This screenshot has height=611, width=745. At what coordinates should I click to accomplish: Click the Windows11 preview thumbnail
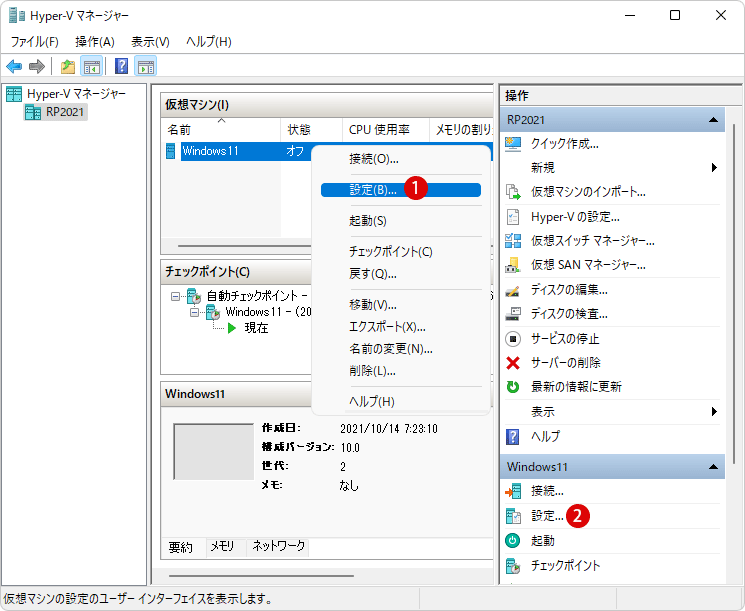[x=214, y=451]
